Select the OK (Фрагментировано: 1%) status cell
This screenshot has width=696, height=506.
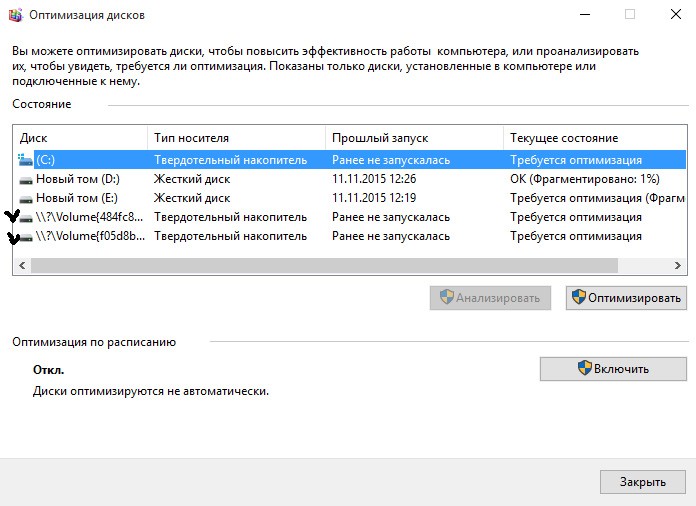tap(584, 179)
